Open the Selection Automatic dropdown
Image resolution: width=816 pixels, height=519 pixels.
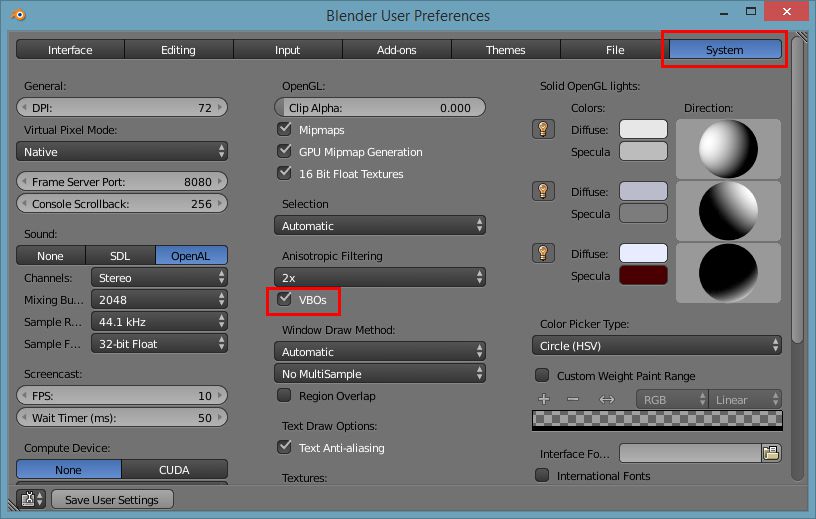[380, 225]
